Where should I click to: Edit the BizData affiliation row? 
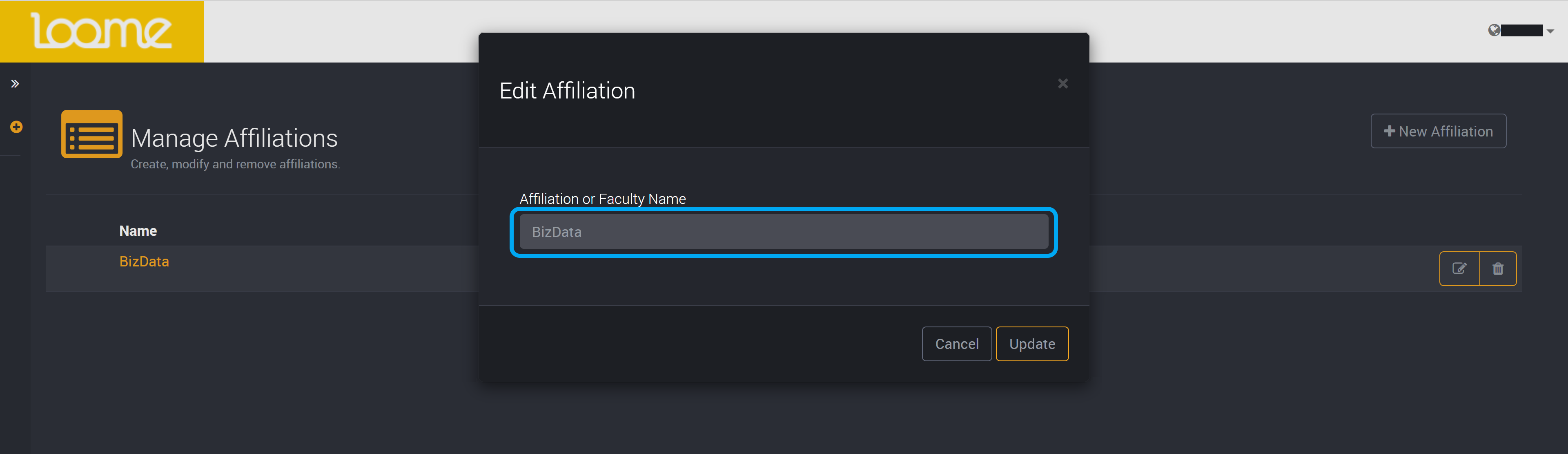coord(1459,269)
